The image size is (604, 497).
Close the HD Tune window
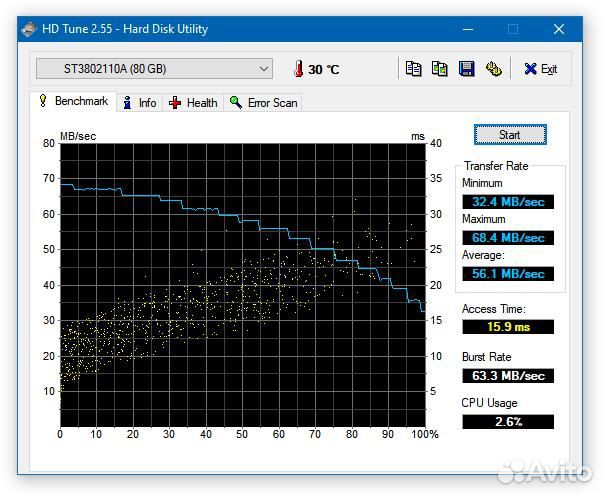tap(559, 29)
